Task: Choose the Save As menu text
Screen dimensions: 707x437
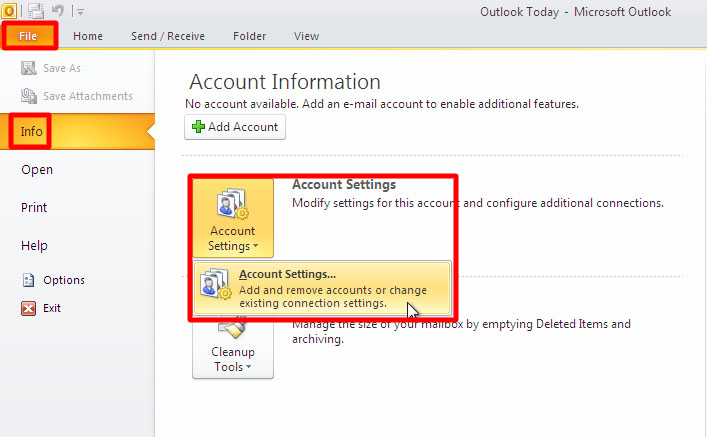Action: click(62, 68)
